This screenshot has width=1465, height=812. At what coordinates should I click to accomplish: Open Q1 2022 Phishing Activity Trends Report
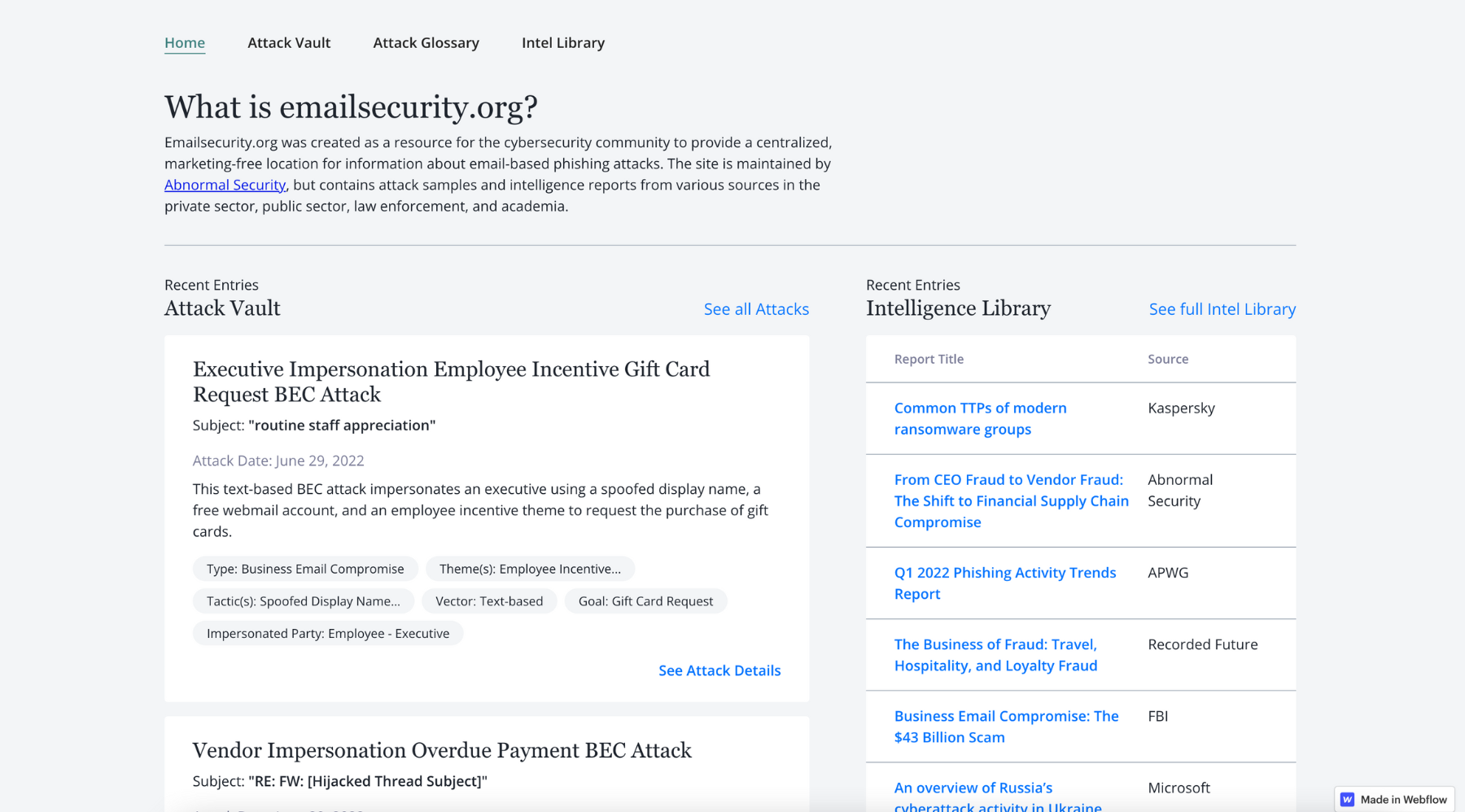(1005, 583)
